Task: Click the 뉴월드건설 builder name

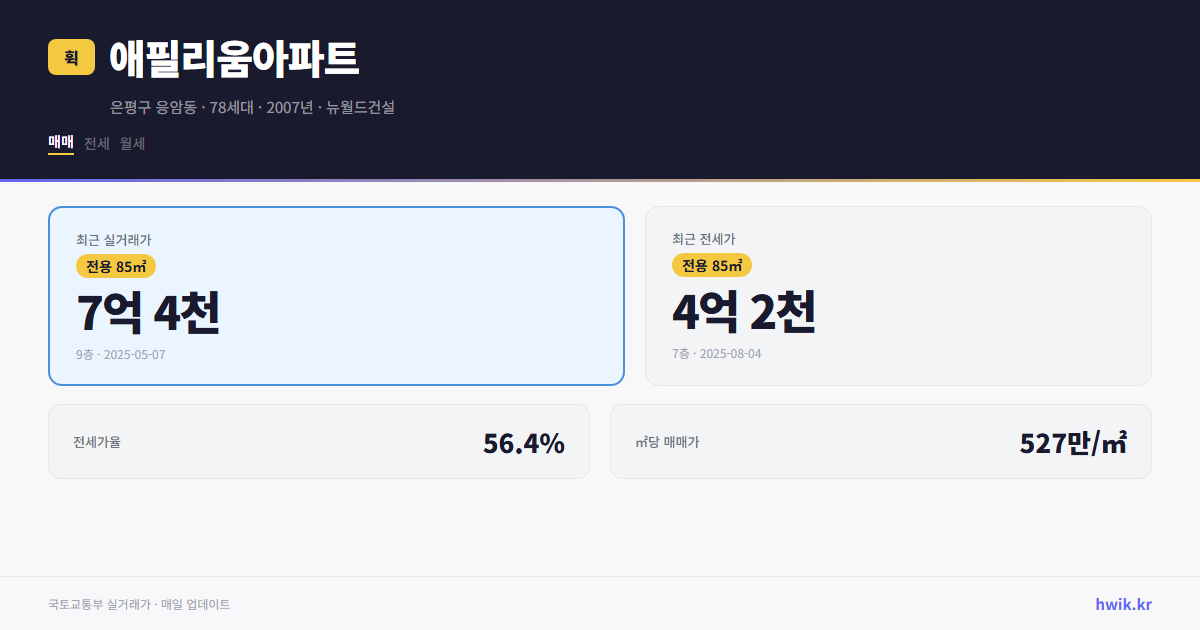Action: pos(359,107)
